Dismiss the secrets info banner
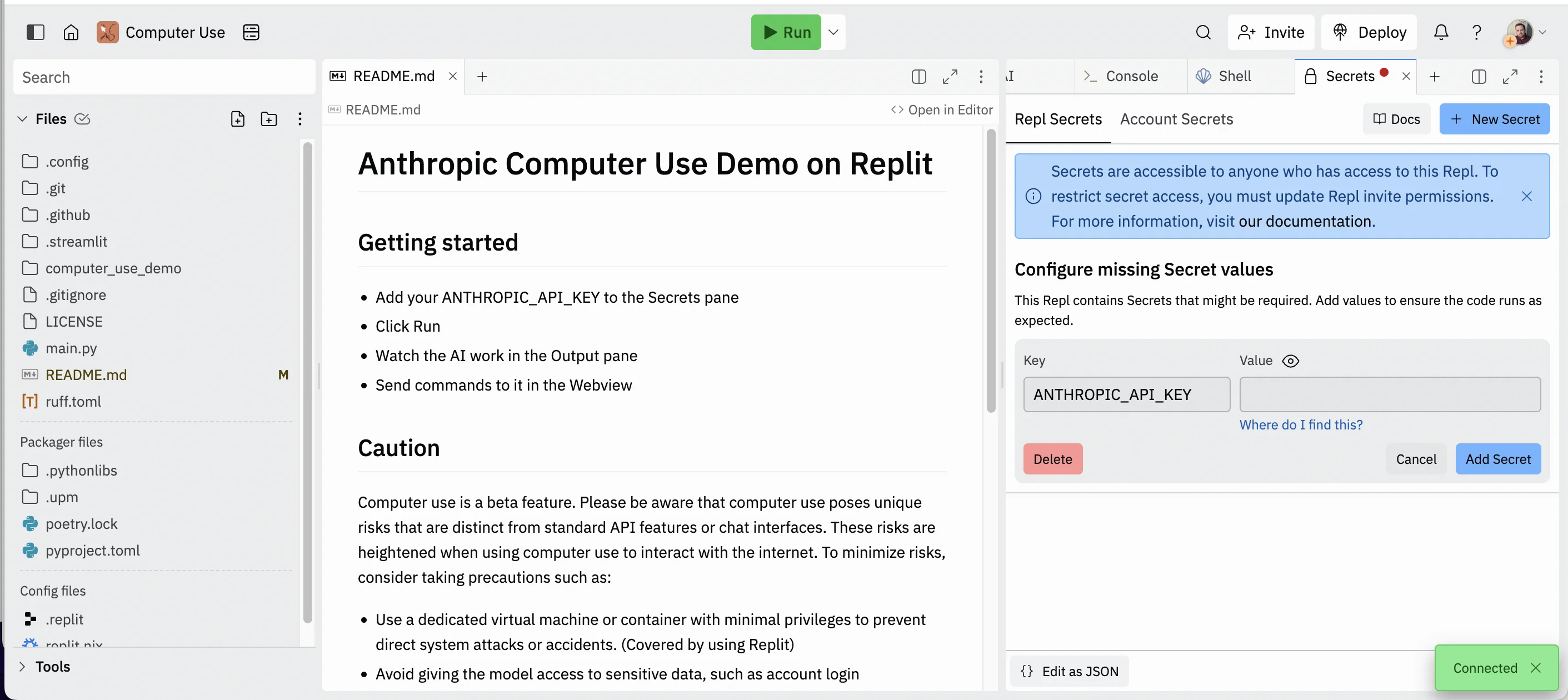Image resolution: width=1568 pixels, height=700 pixels. [1526, 196]
